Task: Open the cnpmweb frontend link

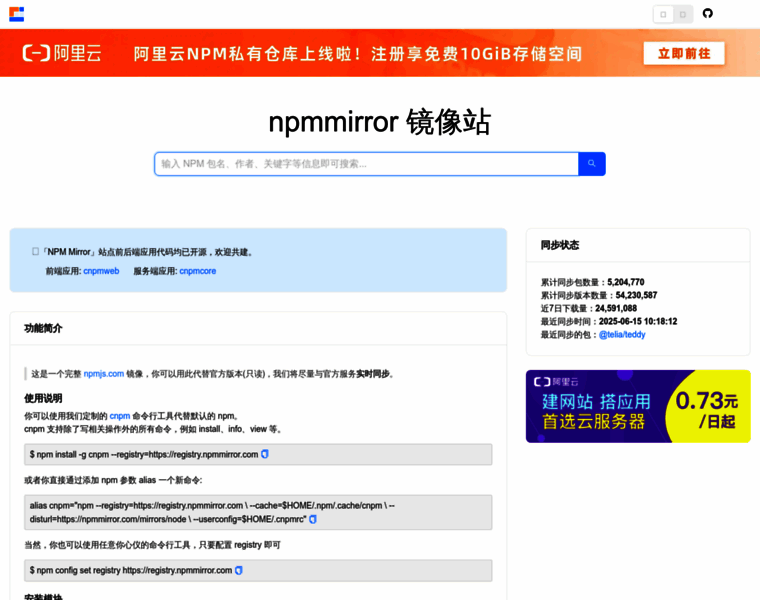Action: (x=101, y=271)
